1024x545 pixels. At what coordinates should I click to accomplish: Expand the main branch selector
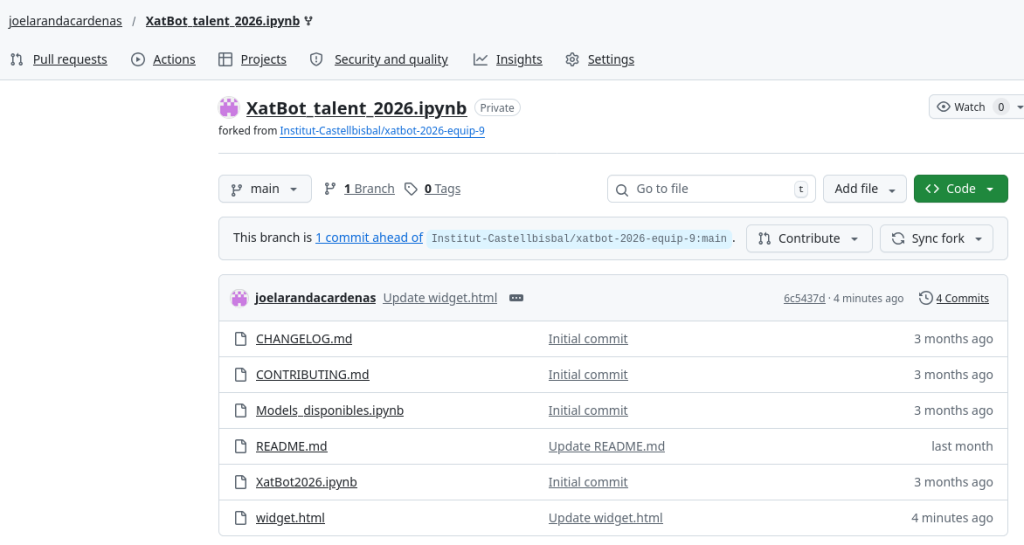264,189
